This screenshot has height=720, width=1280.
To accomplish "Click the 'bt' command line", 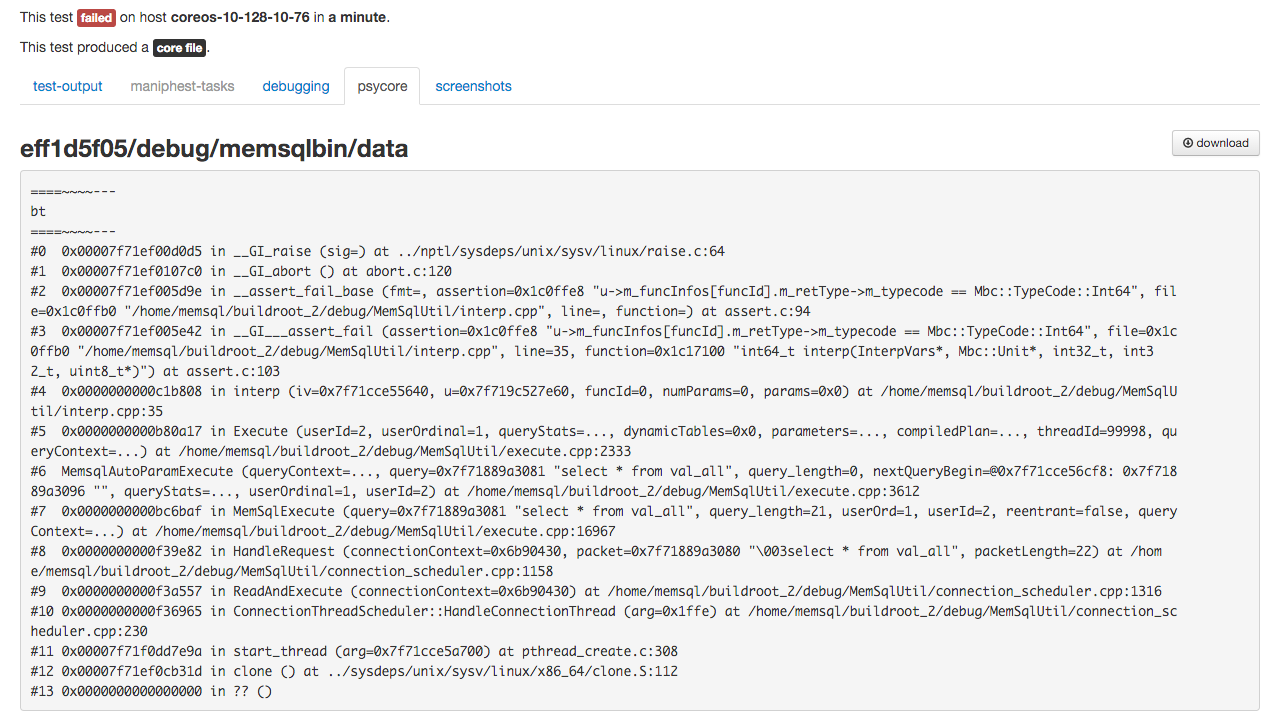I will point(38,212).
